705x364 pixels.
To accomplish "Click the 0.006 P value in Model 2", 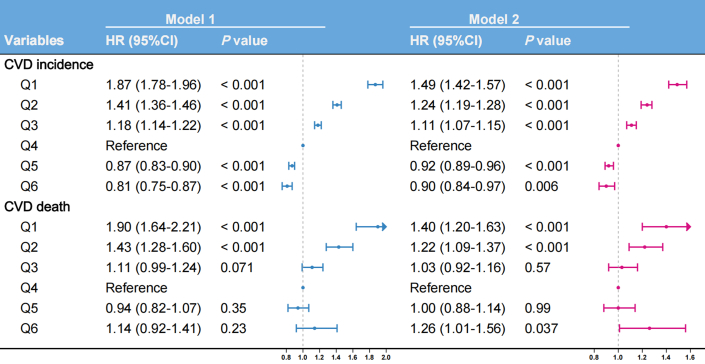I will (541, 186).
